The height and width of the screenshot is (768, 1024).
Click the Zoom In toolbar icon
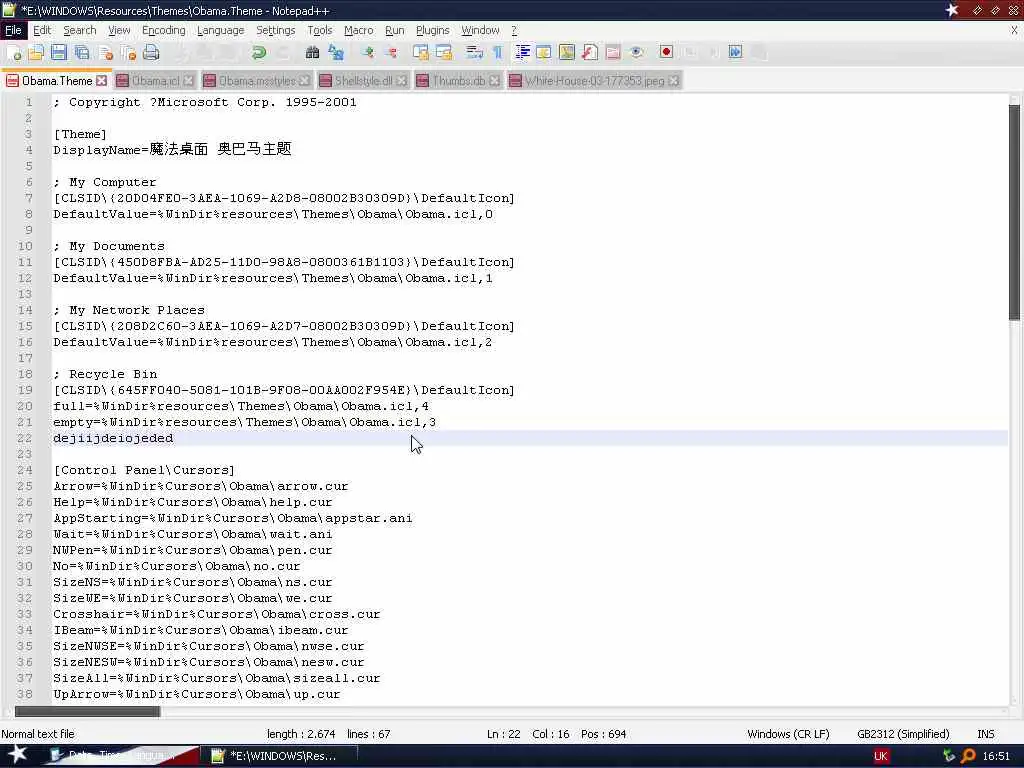point(368,53)
